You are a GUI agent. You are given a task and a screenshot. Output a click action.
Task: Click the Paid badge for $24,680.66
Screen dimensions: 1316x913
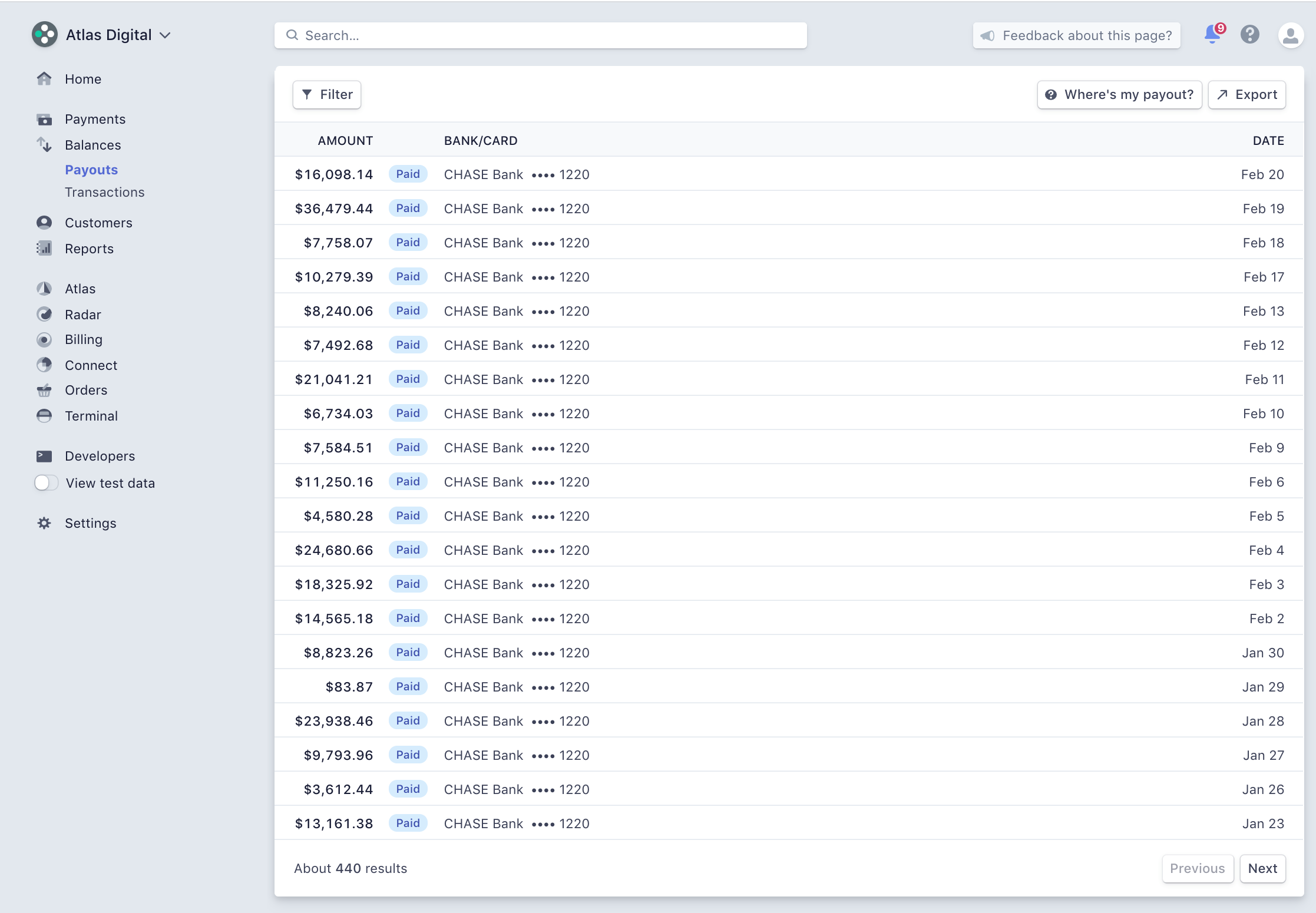(x=408, y=550)
